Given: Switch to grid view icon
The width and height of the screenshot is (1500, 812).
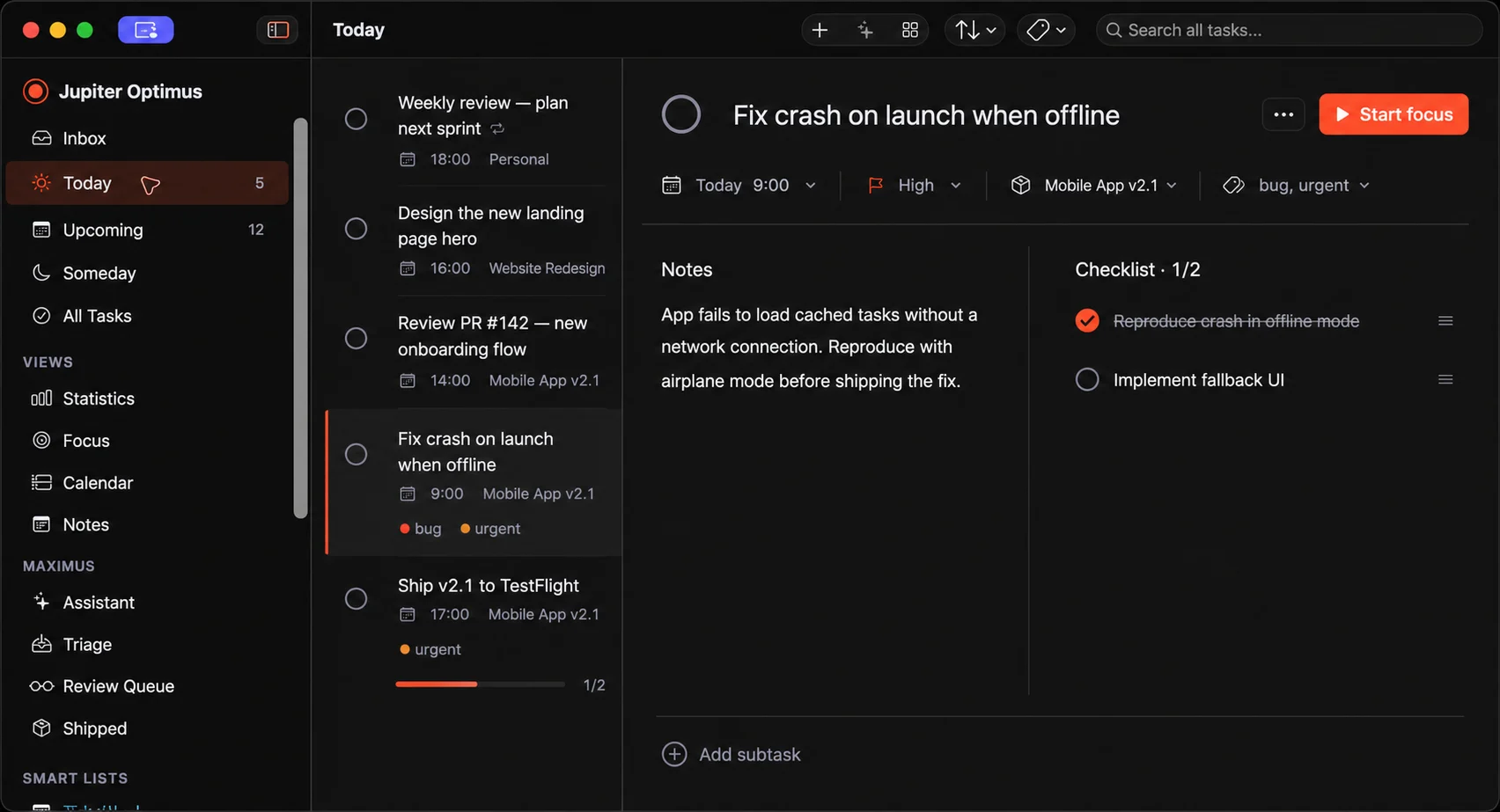Looking at the screenshot, I should point(910,30).
